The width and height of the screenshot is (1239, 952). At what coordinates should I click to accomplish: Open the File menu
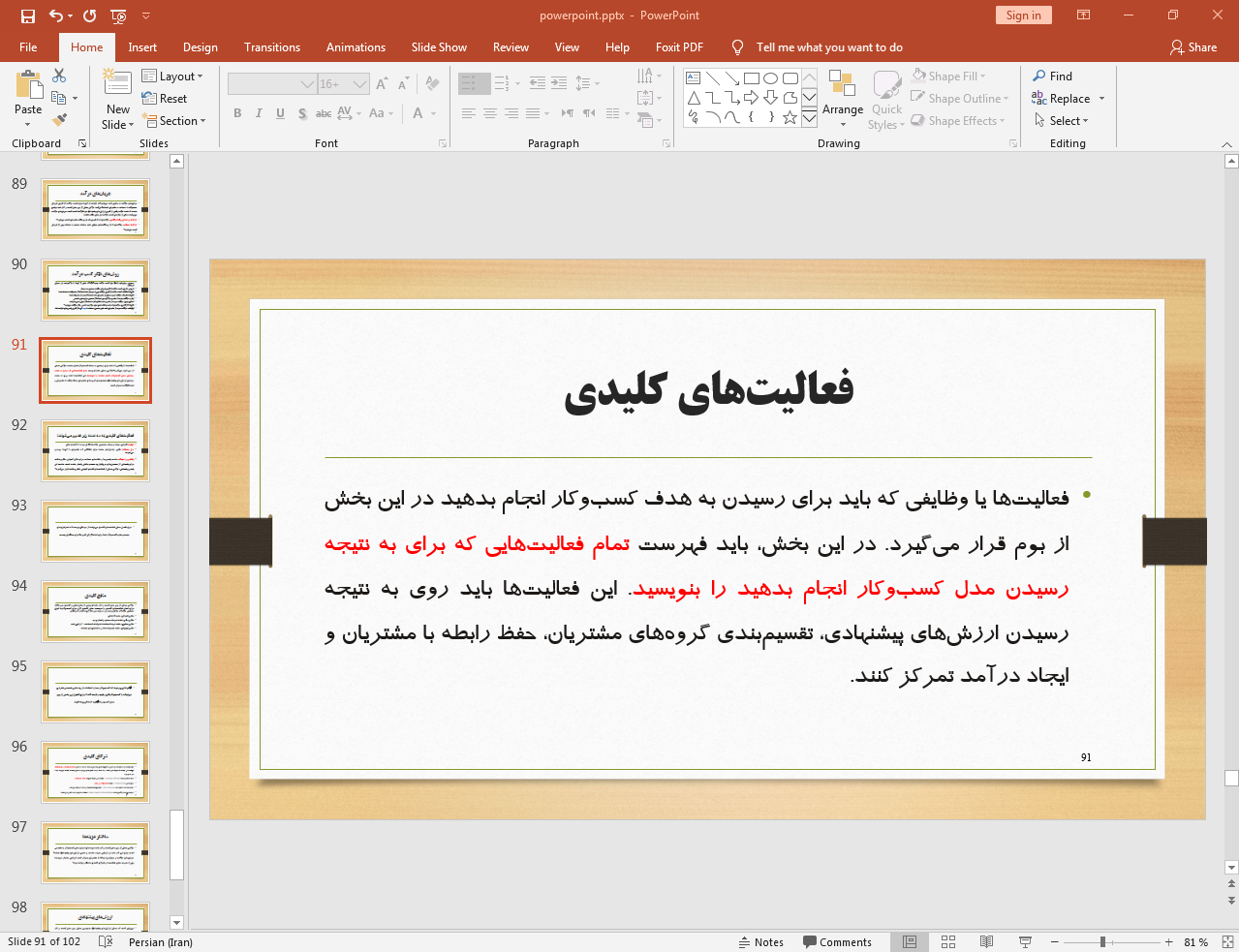(28, 47)
